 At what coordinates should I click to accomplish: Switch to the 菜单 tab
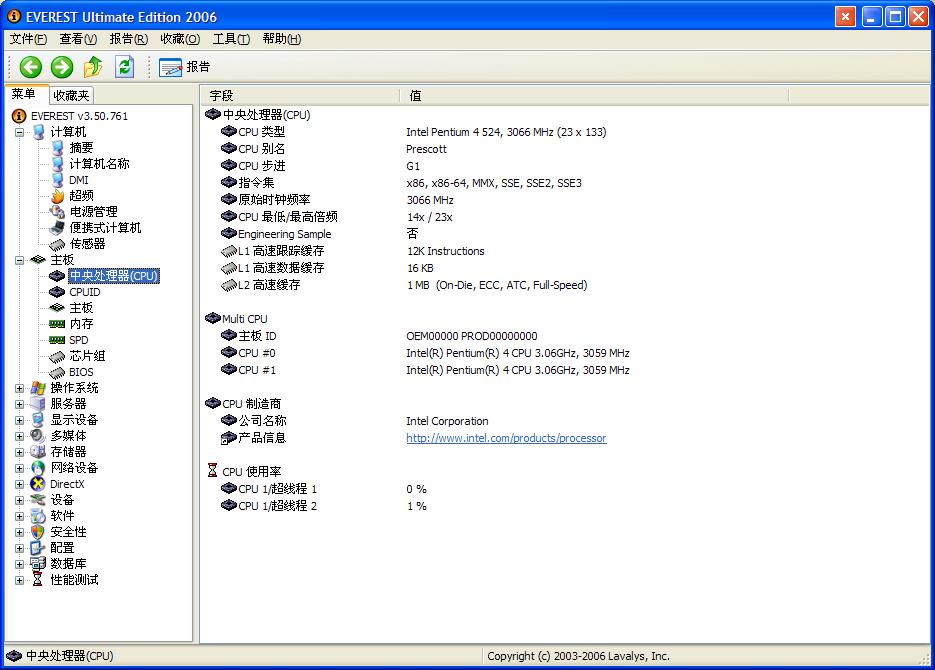click(x=24, y=94)
